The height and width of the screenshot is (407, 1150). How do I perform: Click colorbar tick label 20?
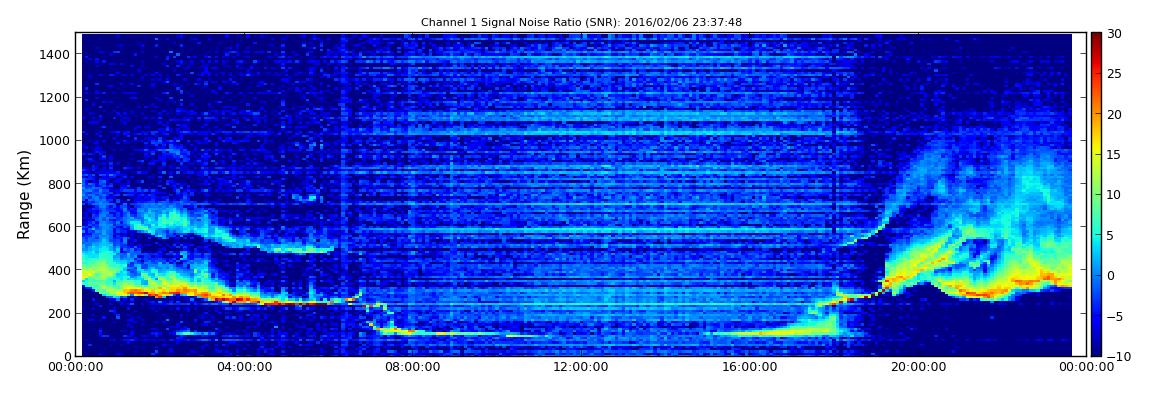coord(1114,114)
